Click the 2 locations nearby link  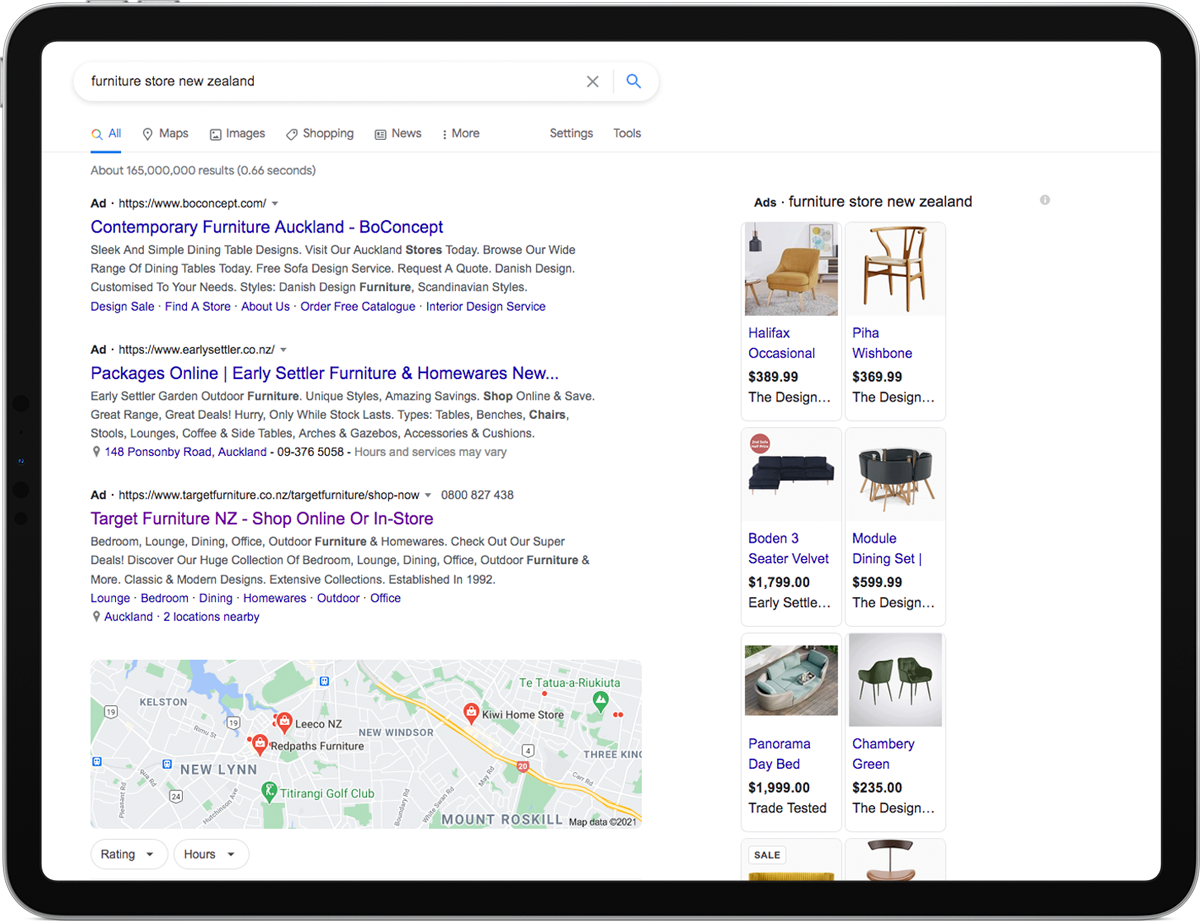click(211, 617)
